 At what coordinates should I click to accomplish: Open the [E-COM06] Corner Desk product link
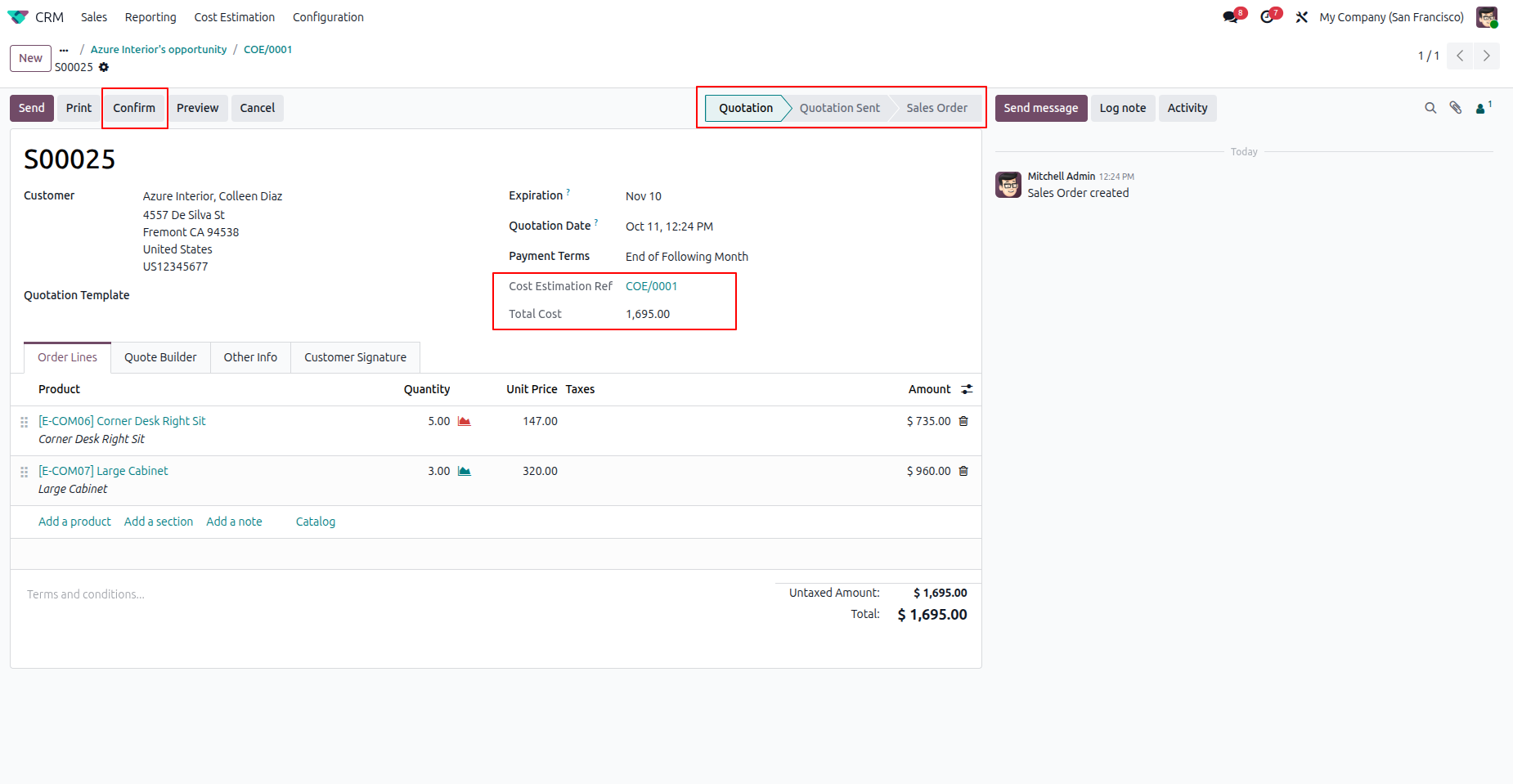coord(122,421)
